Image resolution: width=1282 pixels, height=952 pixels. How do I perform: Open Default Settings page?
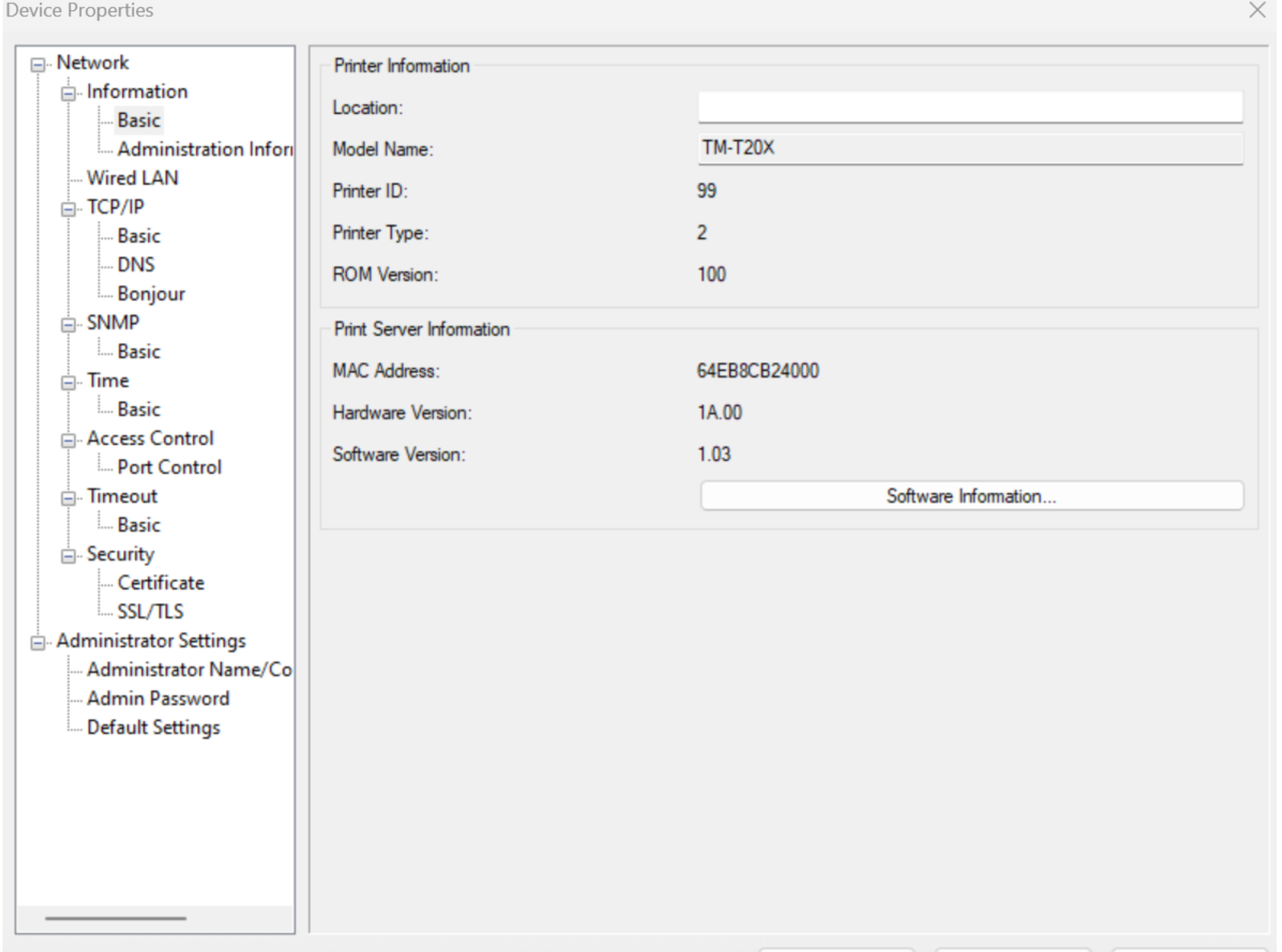[x=153, y=727]
